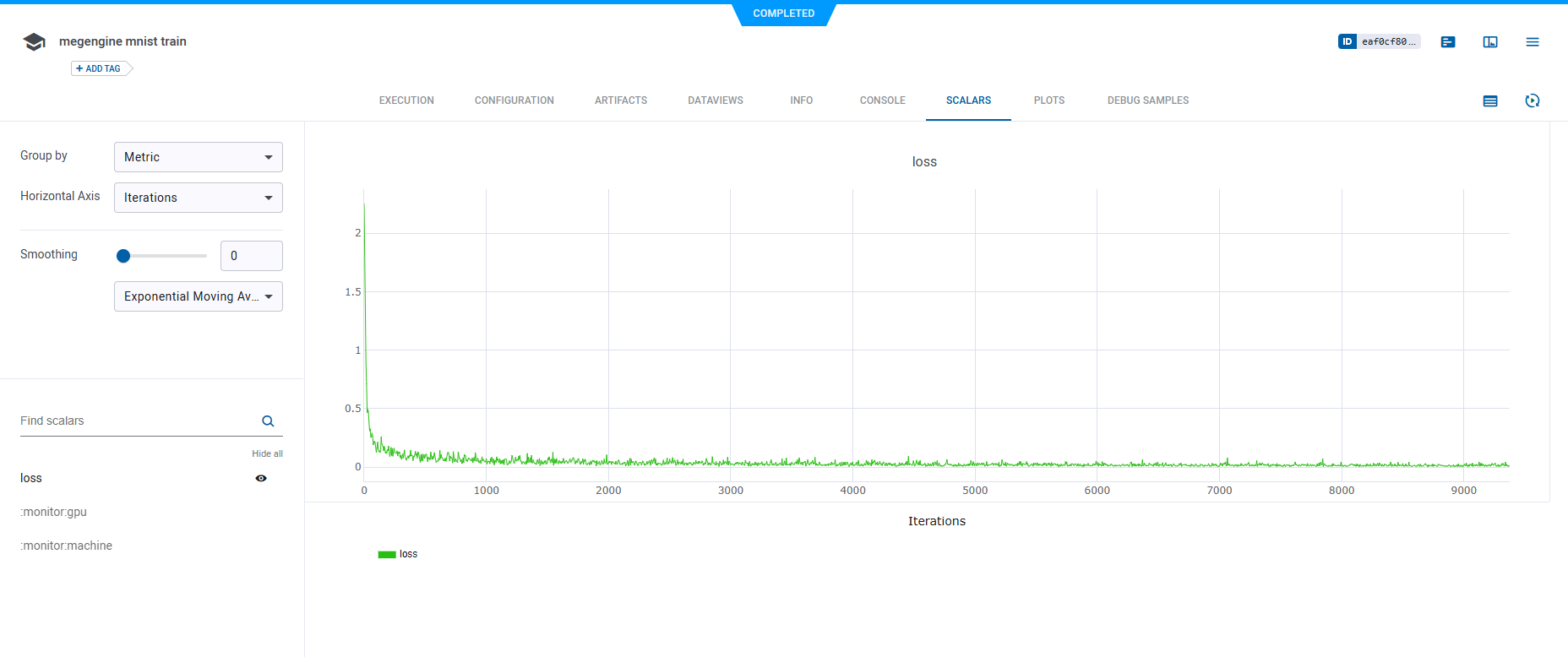This screenshot has width=1568, height=657.
Task: Copy the experiment ID badge
Action: click(1379, 41)
